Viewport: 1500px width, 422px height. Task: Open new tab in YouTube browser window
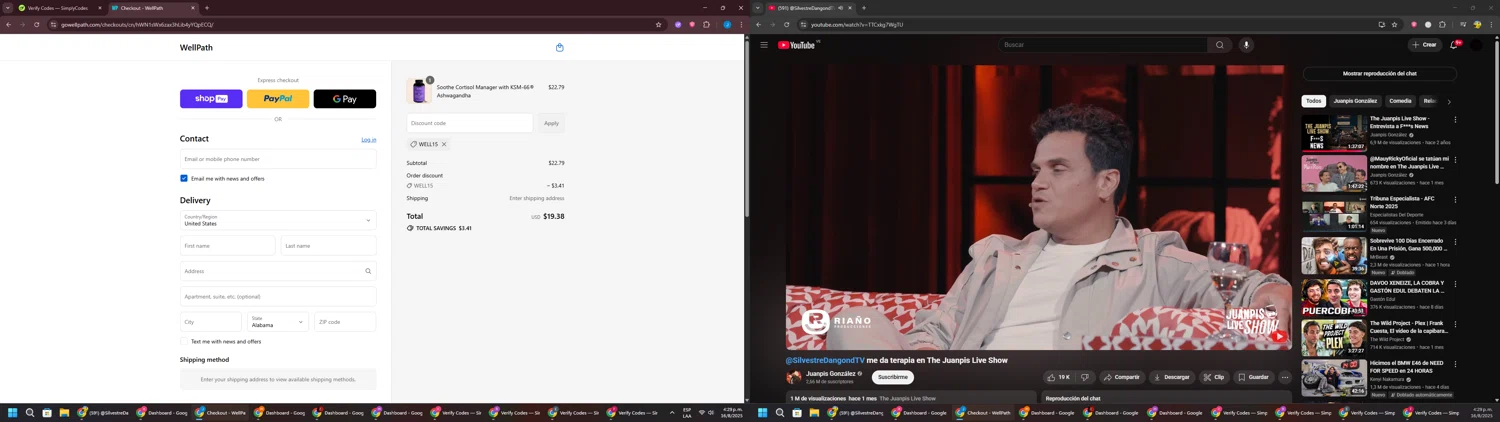tap(864, 8)
